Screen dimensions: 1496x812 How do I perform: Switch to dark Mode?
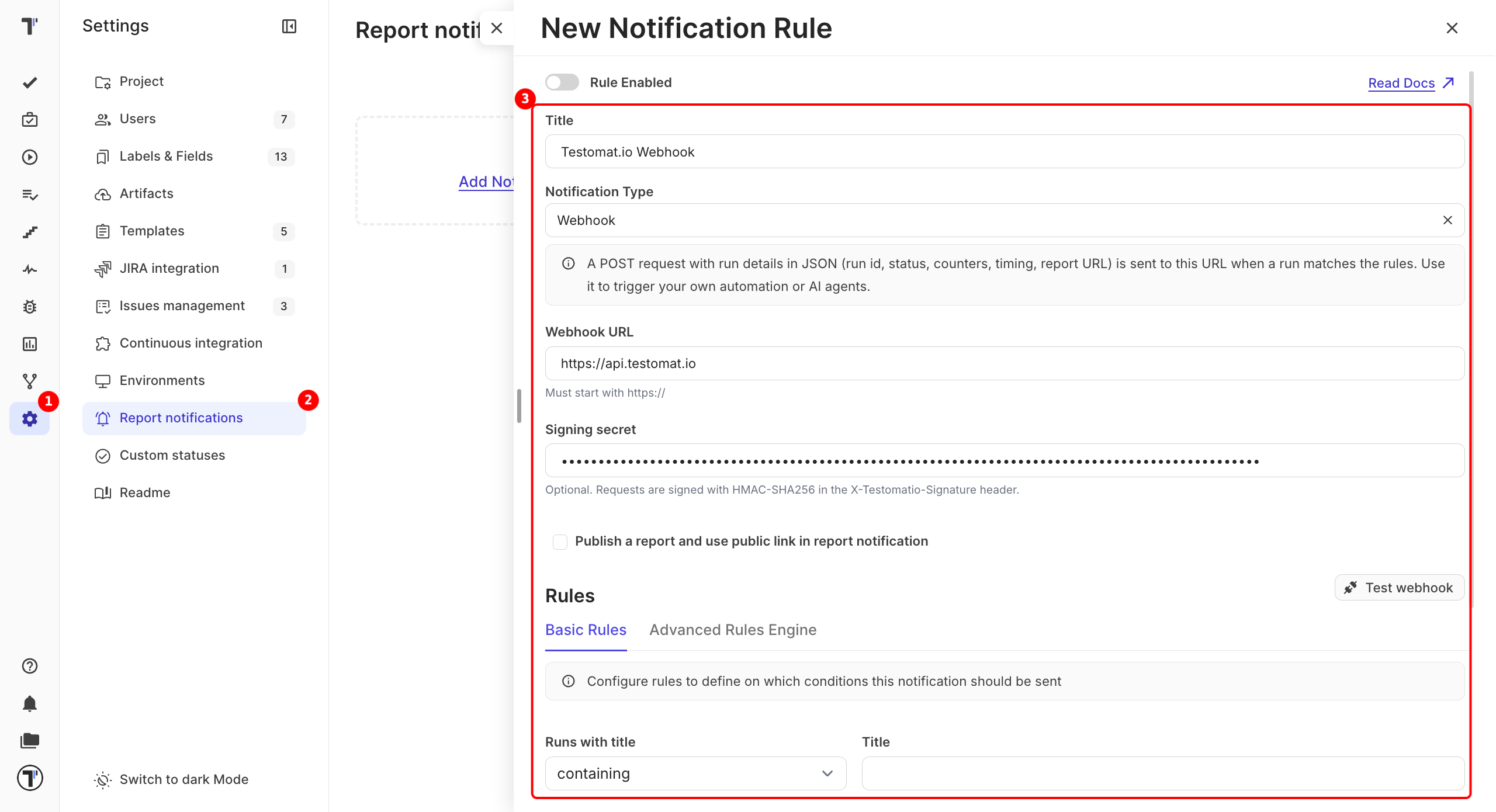tap(171, 779)
